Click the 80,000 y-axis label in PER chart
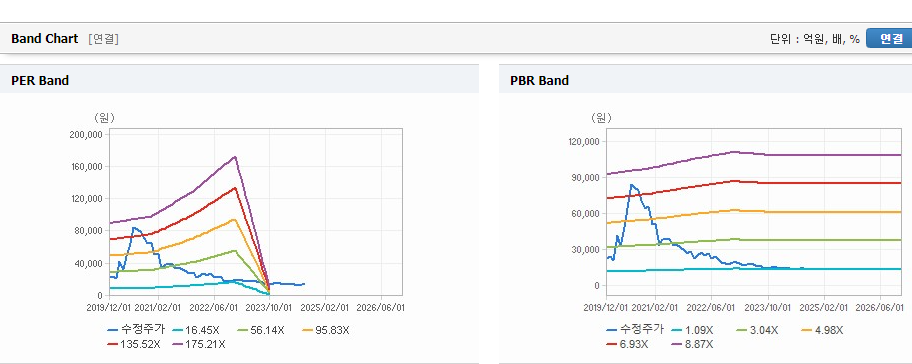The height and width of the screenshot is (364, 912). coord(88,231)
